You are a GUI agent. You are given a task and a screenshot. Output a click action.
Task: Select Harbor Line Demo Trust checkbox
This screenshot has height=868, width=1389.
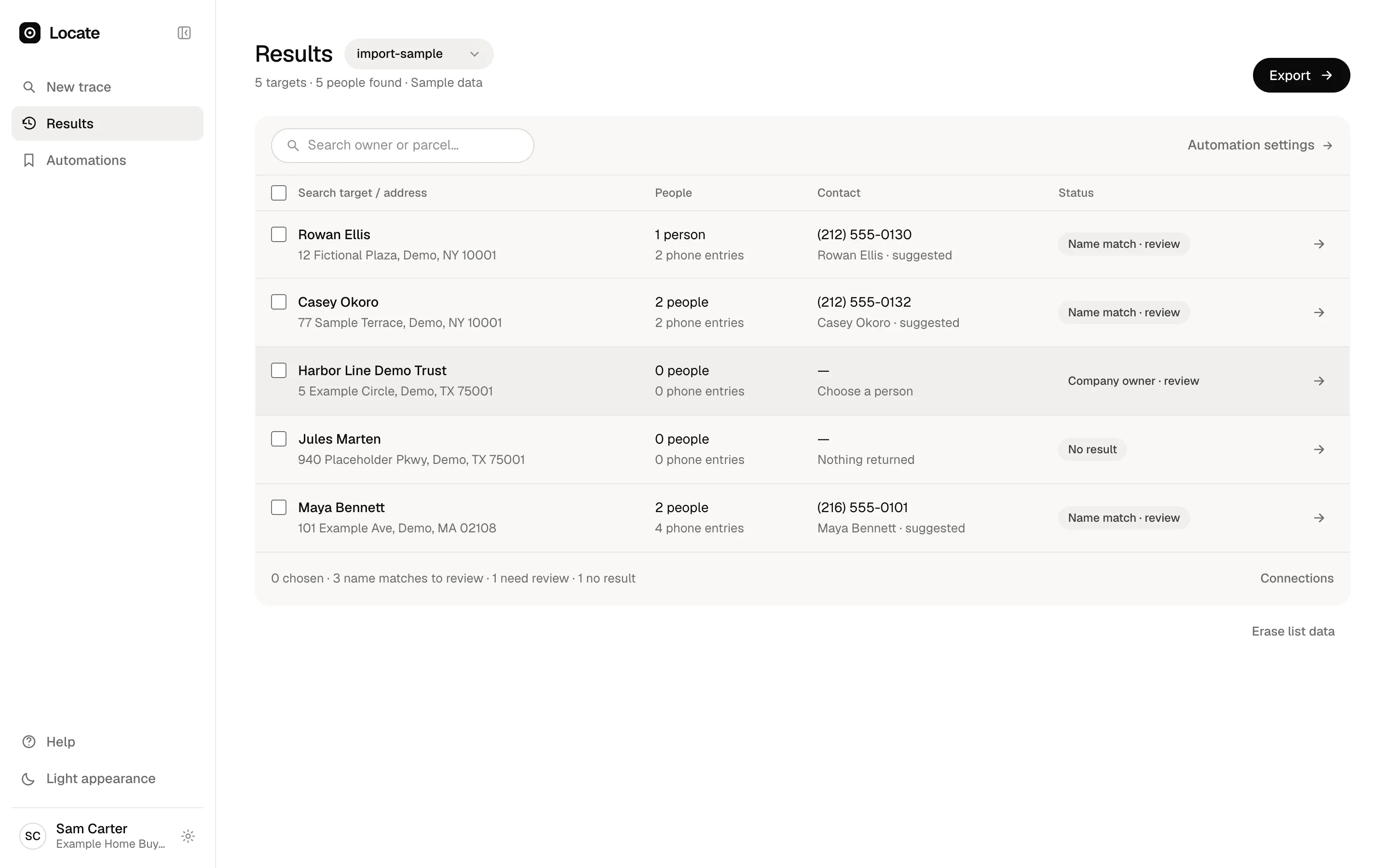tap(278, 370)
